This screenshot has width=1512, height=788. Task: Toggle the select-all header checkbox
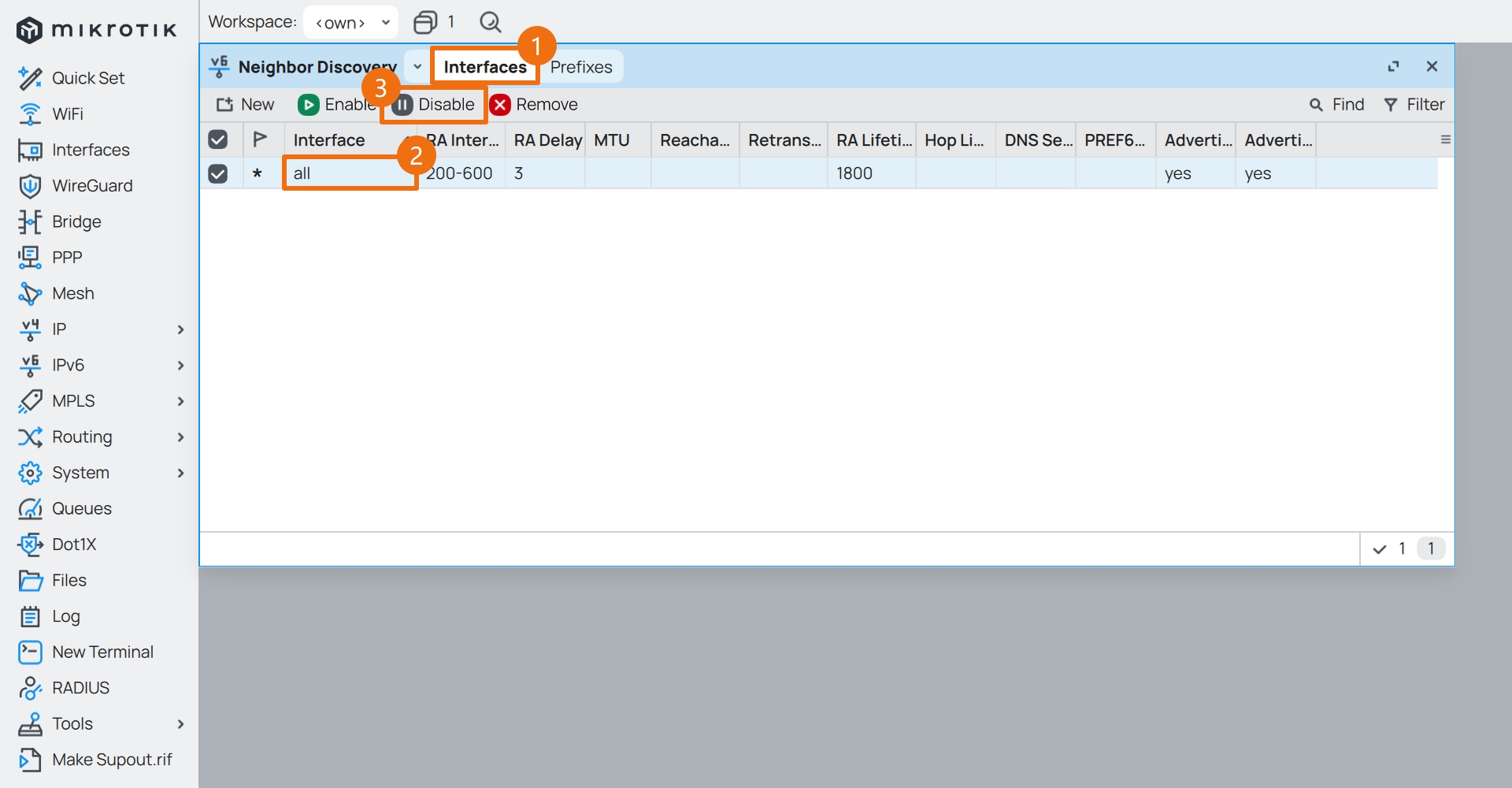[x=218, y=139]
